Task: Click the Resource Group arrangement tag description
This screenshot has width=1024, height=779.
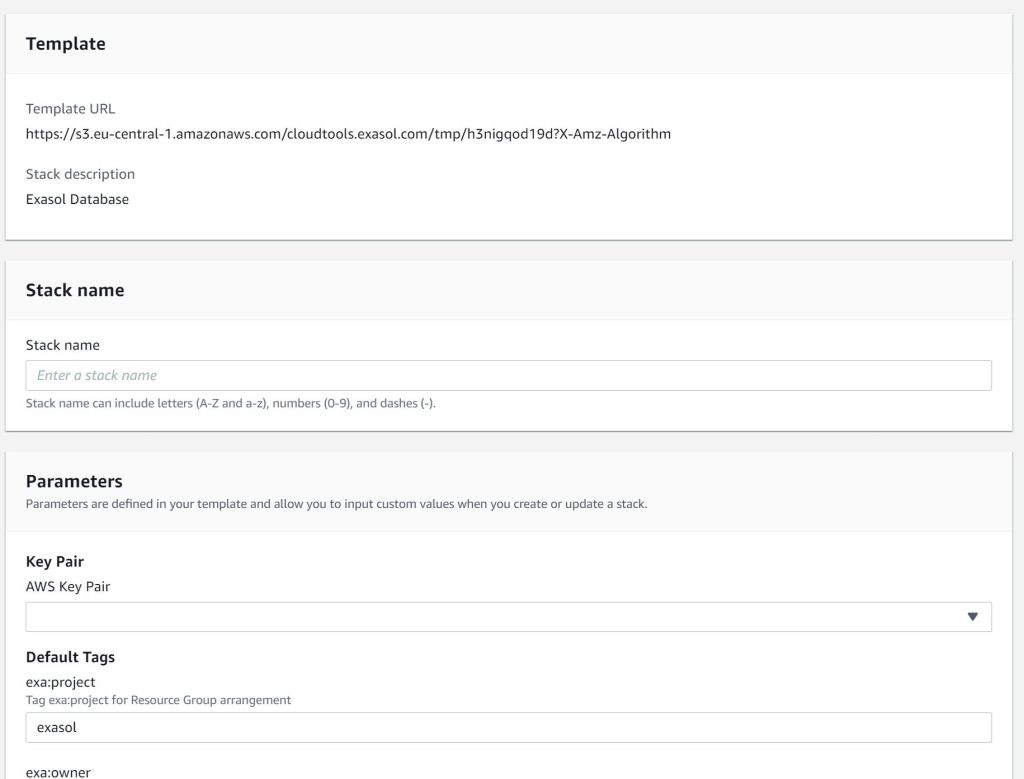Action: click(x=158, y=700)
